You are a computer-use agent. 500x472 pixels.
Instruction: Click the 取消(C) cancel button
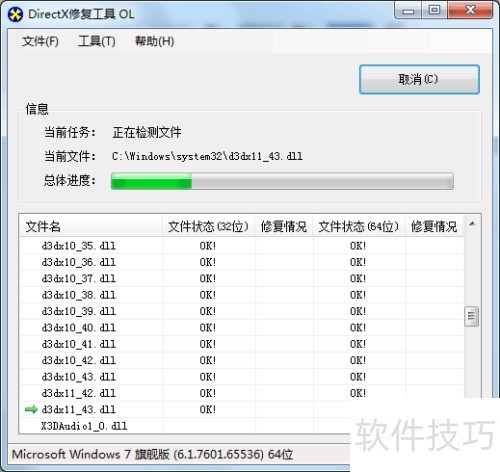point(419,79)
